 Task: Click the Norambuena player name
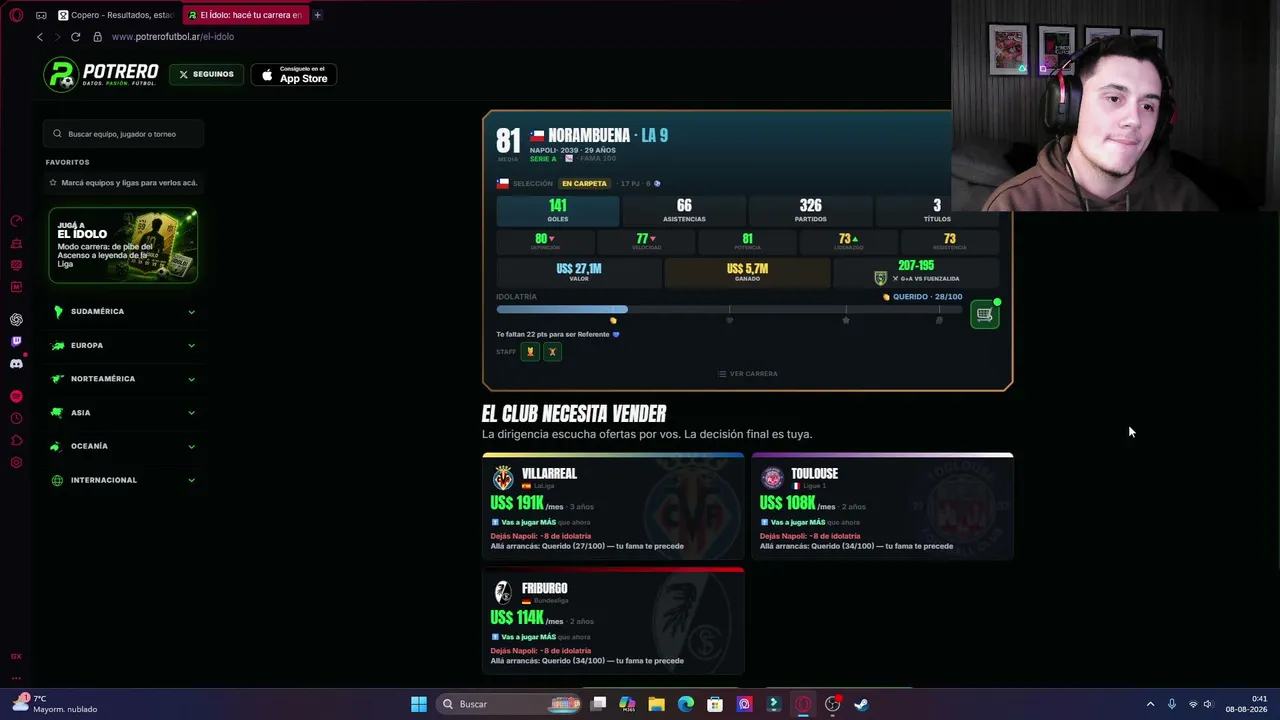(x=589, y=136)
